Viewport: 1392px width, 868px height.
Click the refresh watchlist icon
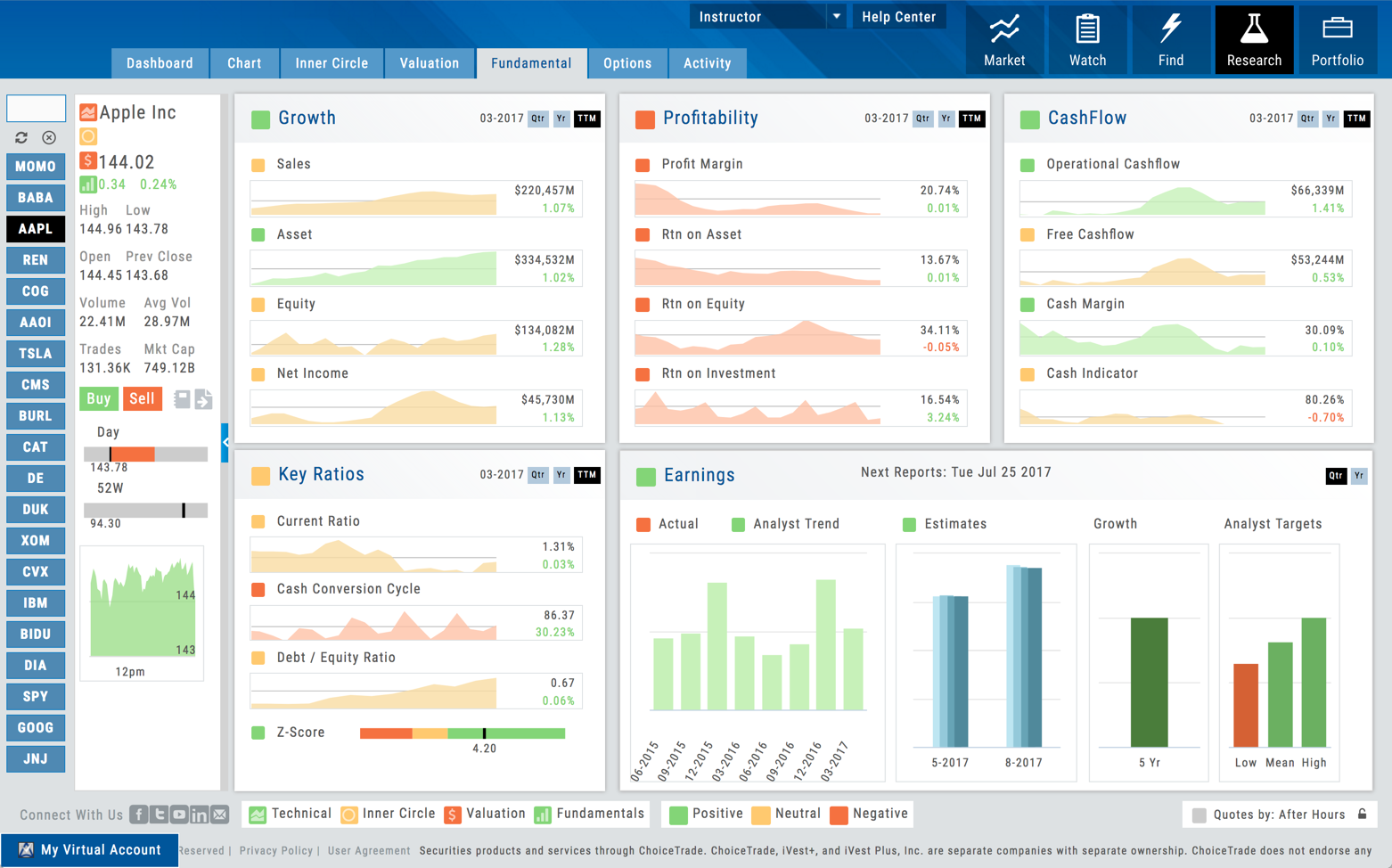tap(21, 138)
